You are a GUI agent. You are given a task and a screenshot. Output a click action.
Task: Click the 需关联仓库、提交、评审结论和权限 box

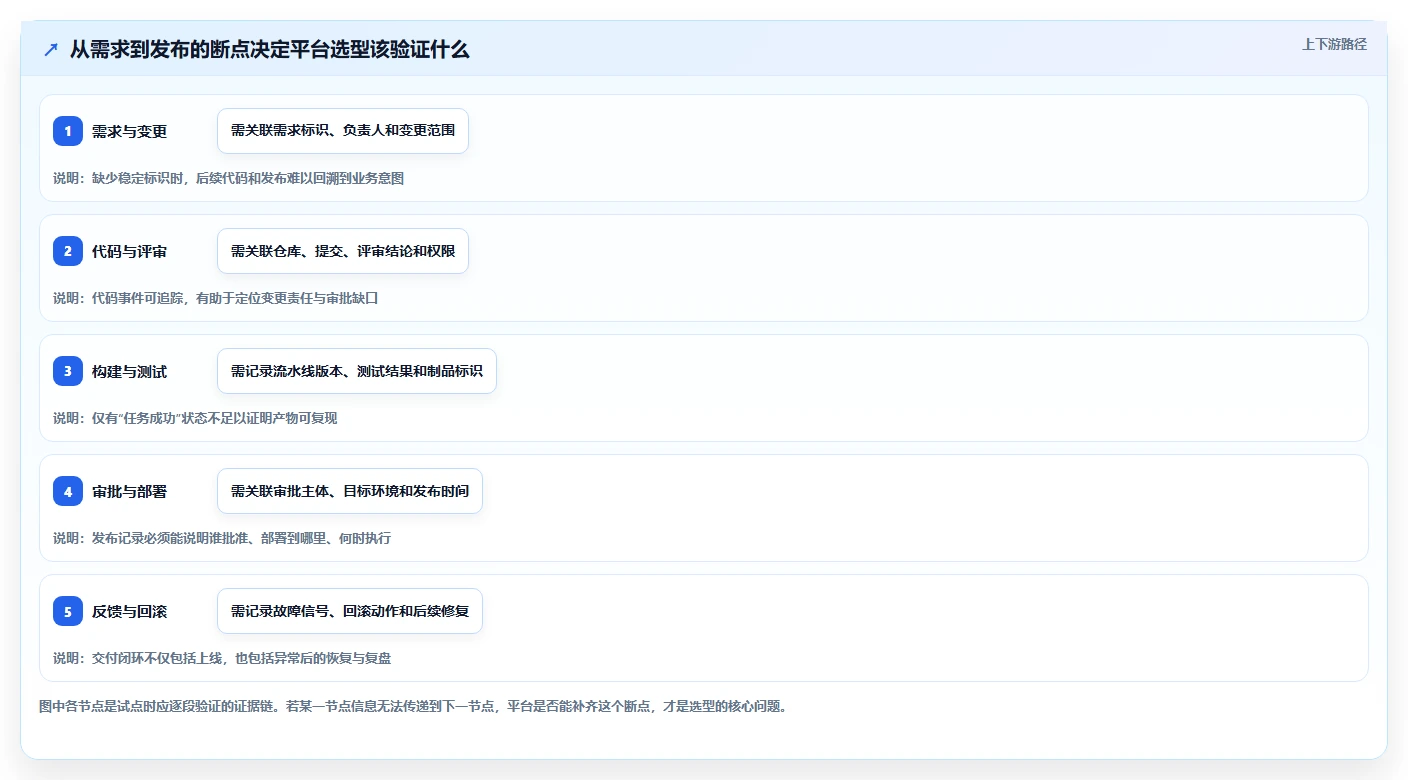tap(343, 251)
